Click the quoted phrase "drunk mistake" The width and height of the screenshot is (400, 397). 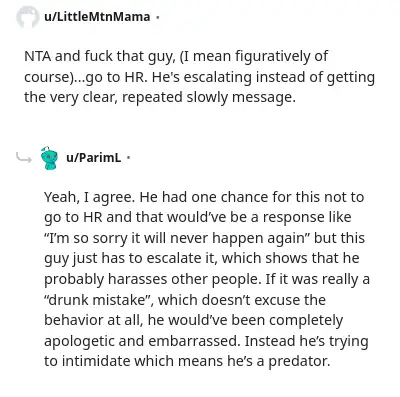click(99, 300)
